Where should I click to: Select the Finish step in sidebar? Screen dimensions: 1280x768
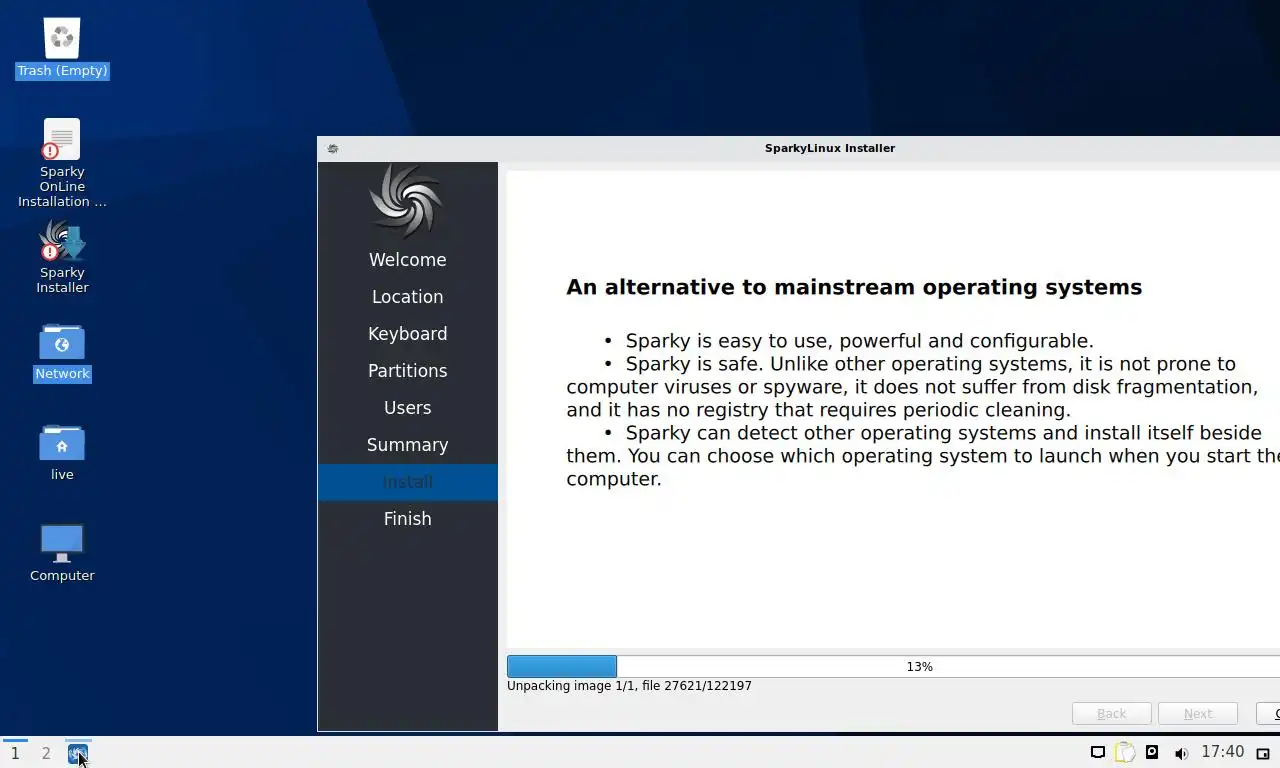pos(407,519)
